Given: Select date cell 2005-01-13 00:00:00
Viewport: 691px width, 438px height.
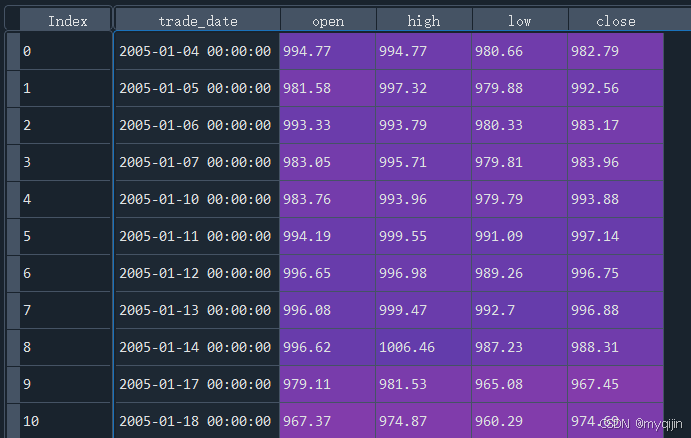Looking at the screenshot, I should 197,310.
